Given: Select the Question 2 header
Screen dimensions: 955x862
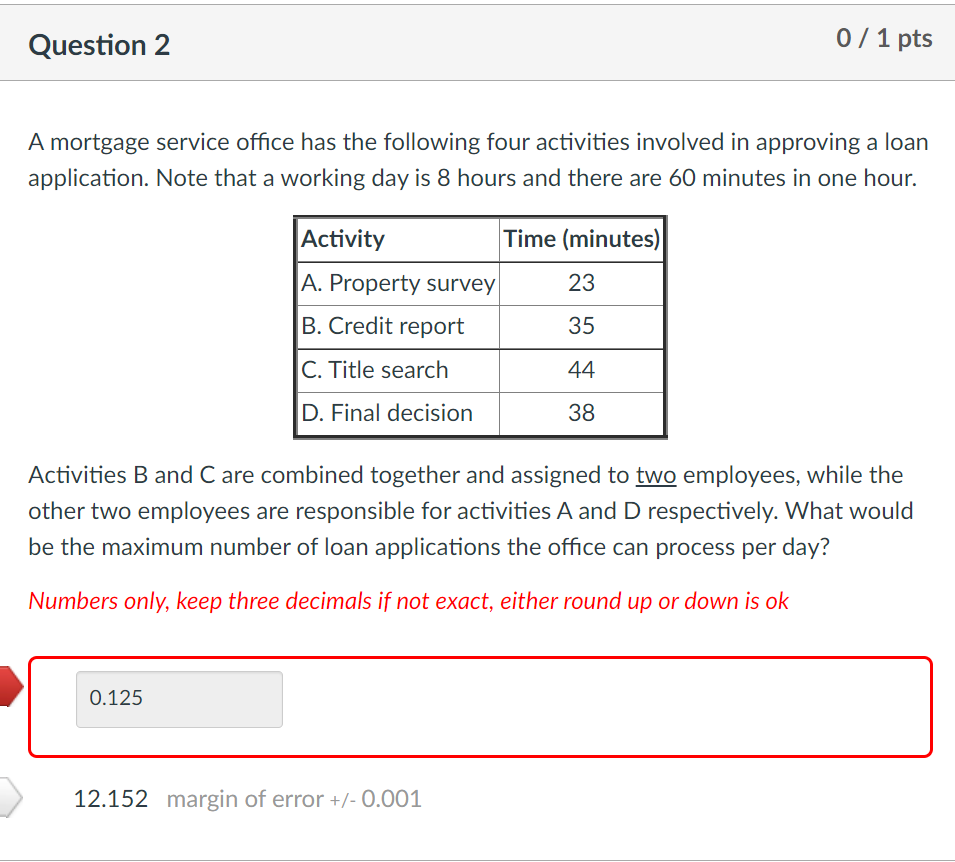Looking at the screenshot, I should point(98,44).
